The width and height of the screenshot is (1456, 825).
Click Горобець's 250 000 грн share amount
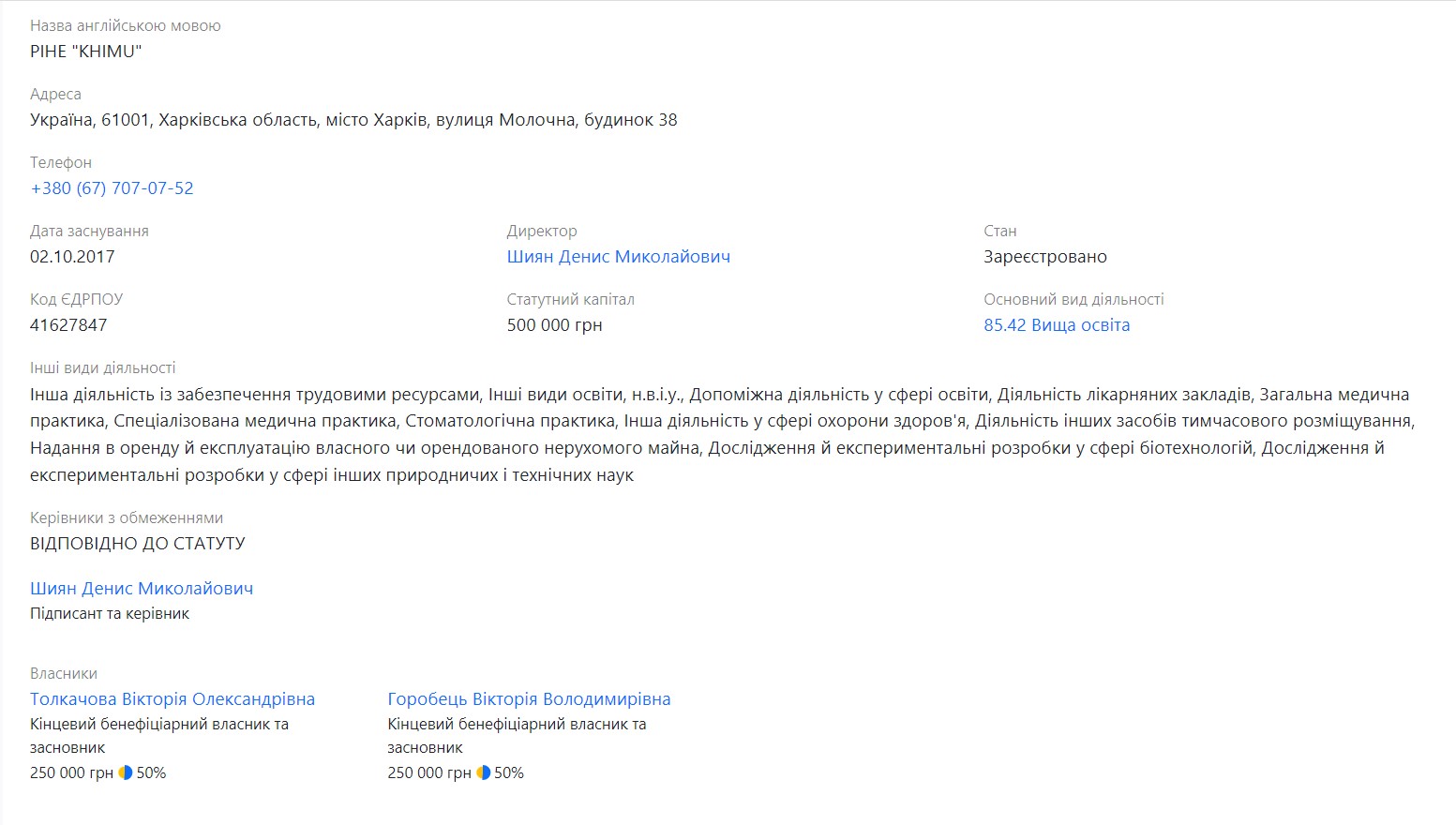coord(428,772)
